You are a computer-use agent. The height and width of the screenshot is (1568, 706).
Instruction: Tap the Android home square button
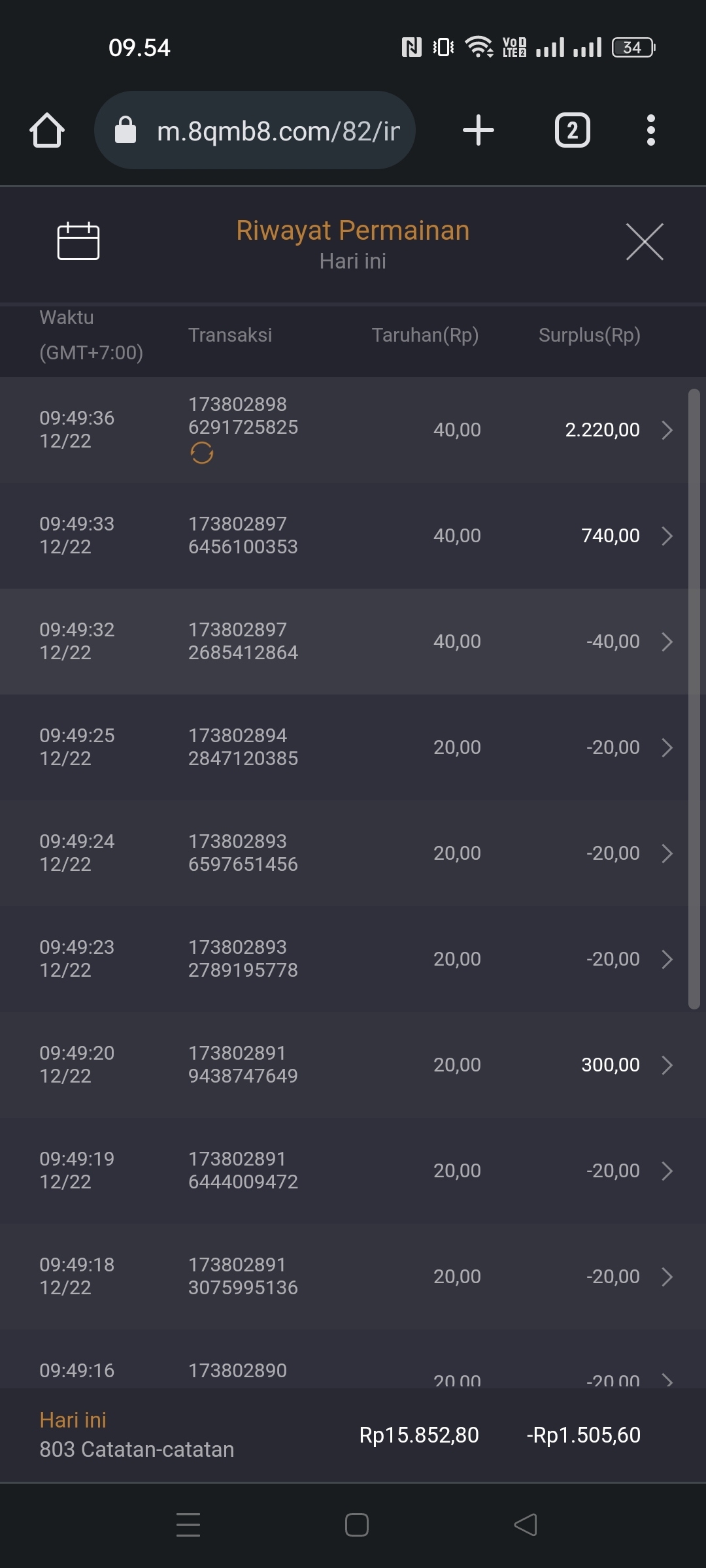point(356,1525)
